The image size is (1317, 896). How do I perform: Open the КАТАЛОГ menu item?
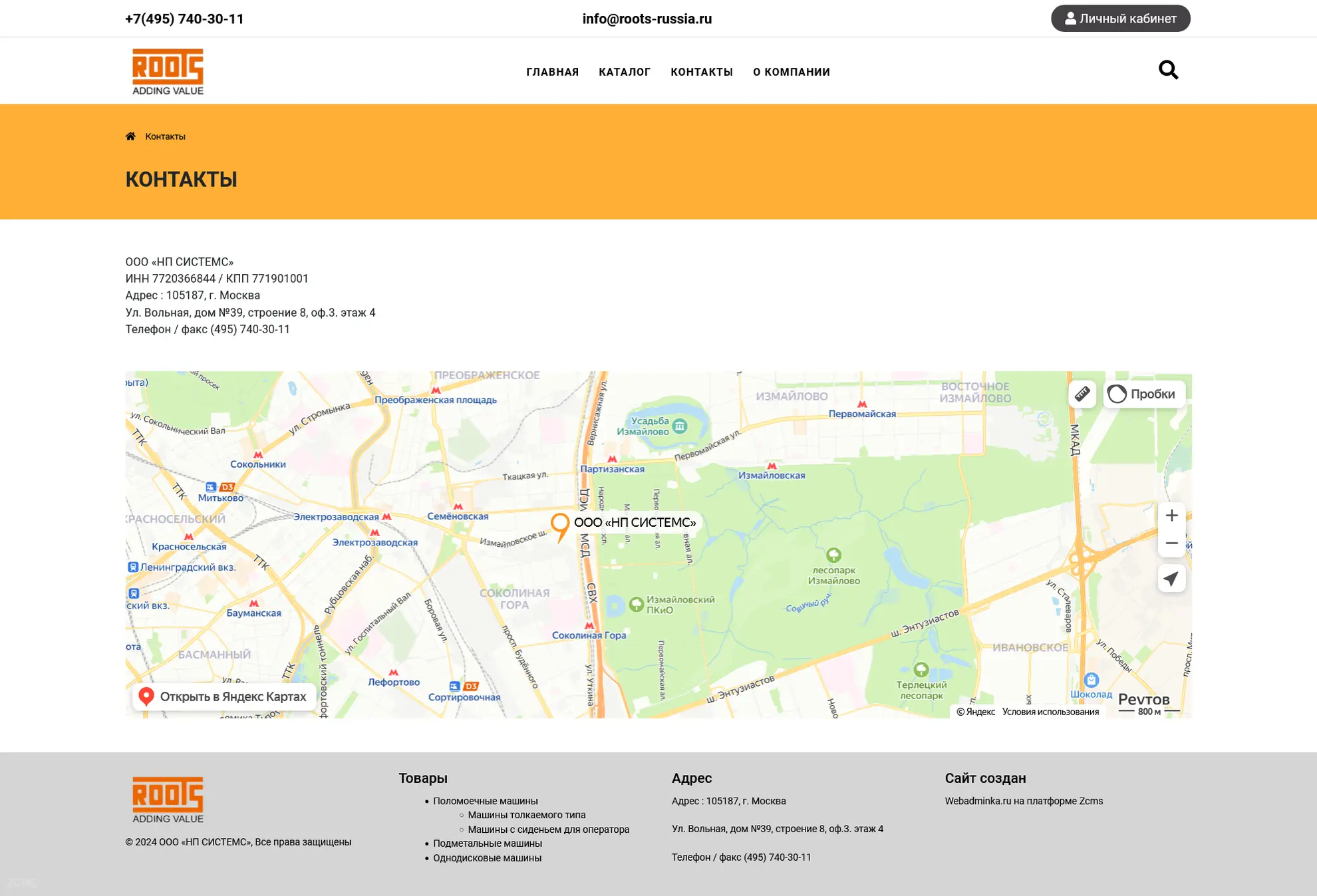click(624, 72)
